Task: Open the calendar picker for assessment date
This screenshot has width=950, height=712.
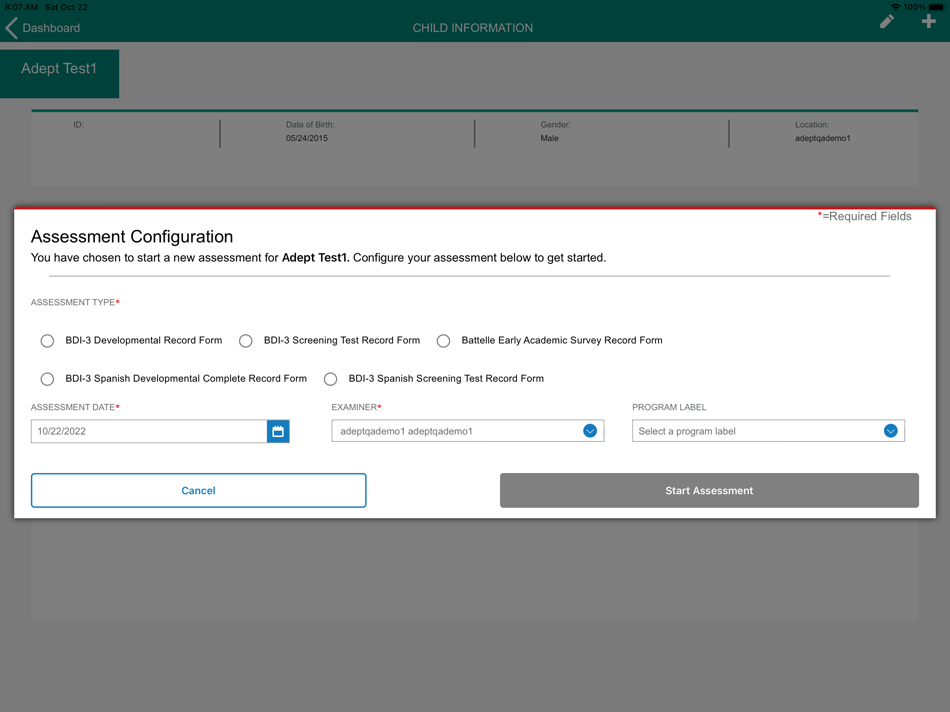Action: tap(278, 431)
